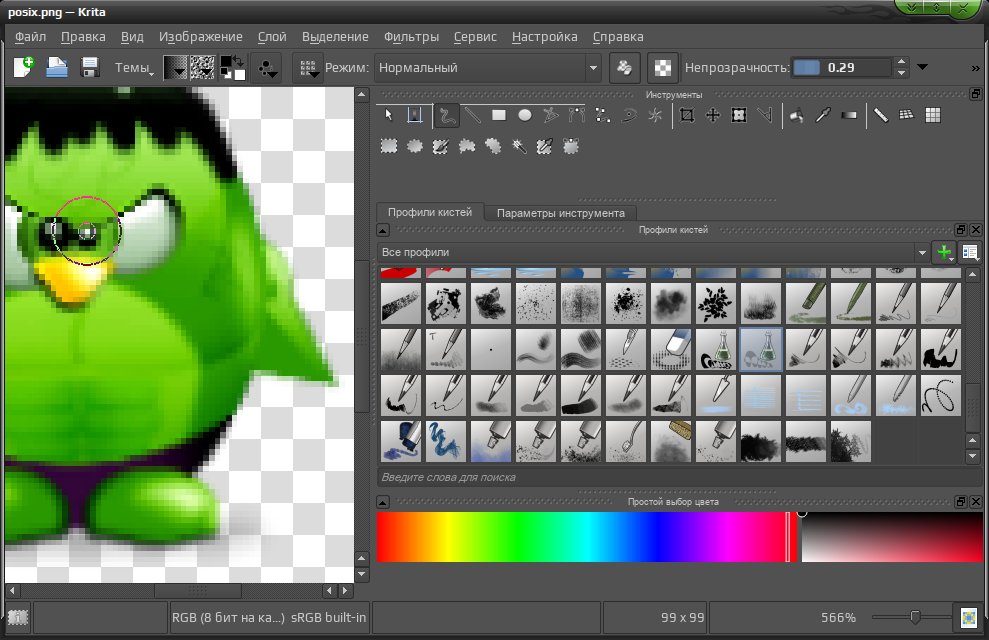Select the Move tool
The width and height of the screenshot is (989, 640).
713,115
